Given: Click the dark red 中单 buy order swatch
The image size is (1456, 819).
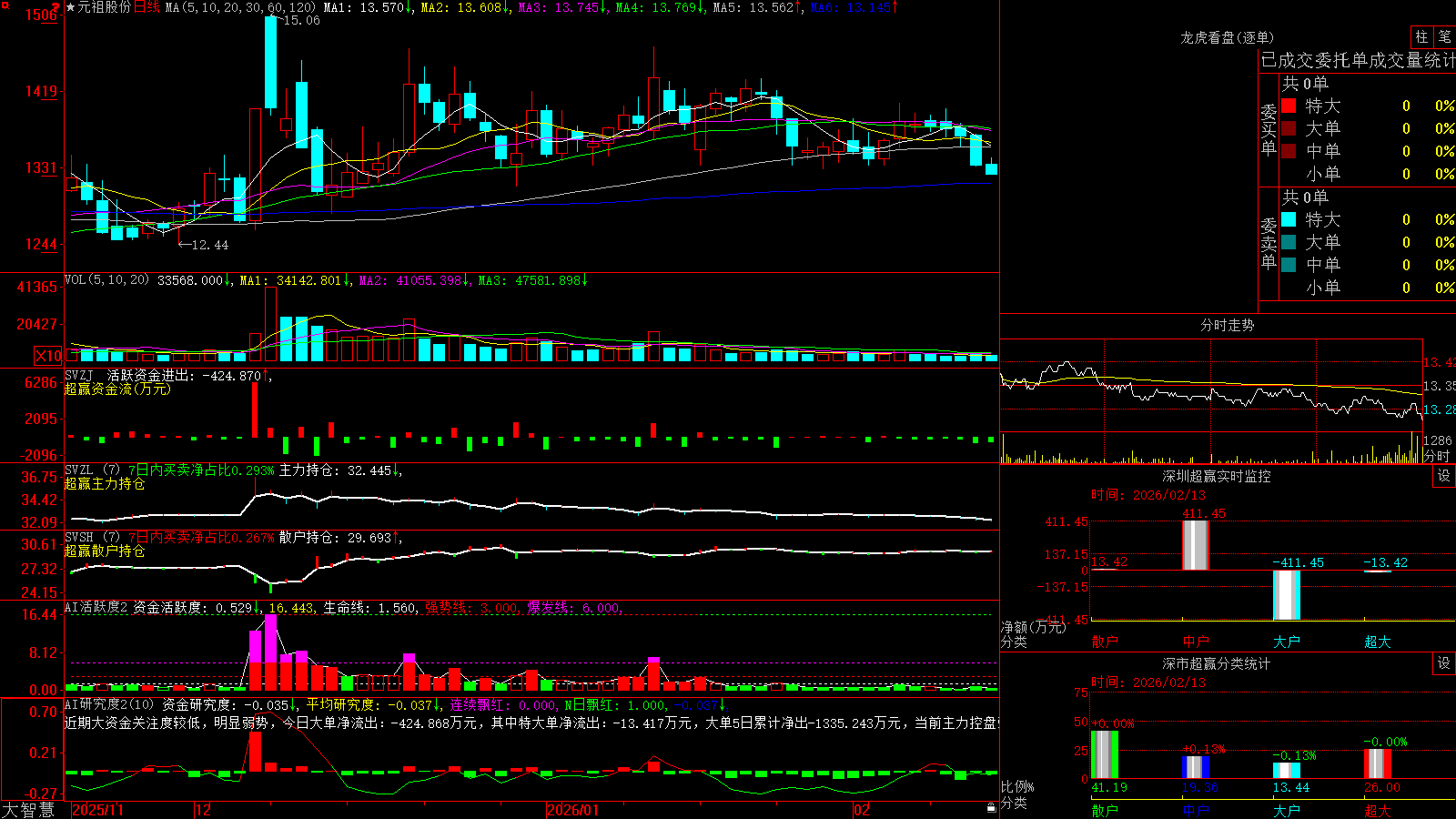Looking at the screenshot, I should point(1289,151).
